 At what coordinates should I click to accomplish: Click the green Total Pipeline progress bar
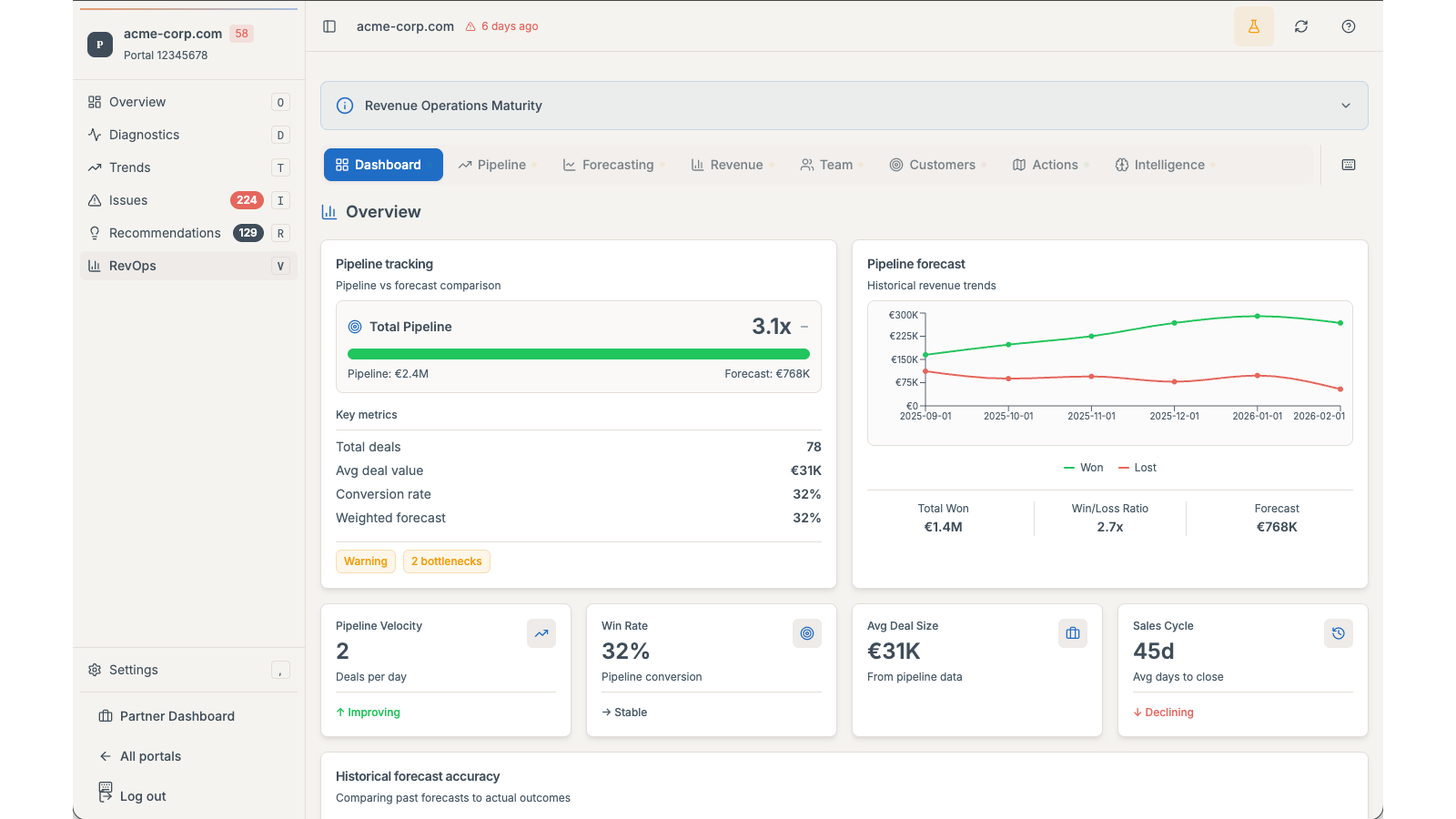[579, 354]
